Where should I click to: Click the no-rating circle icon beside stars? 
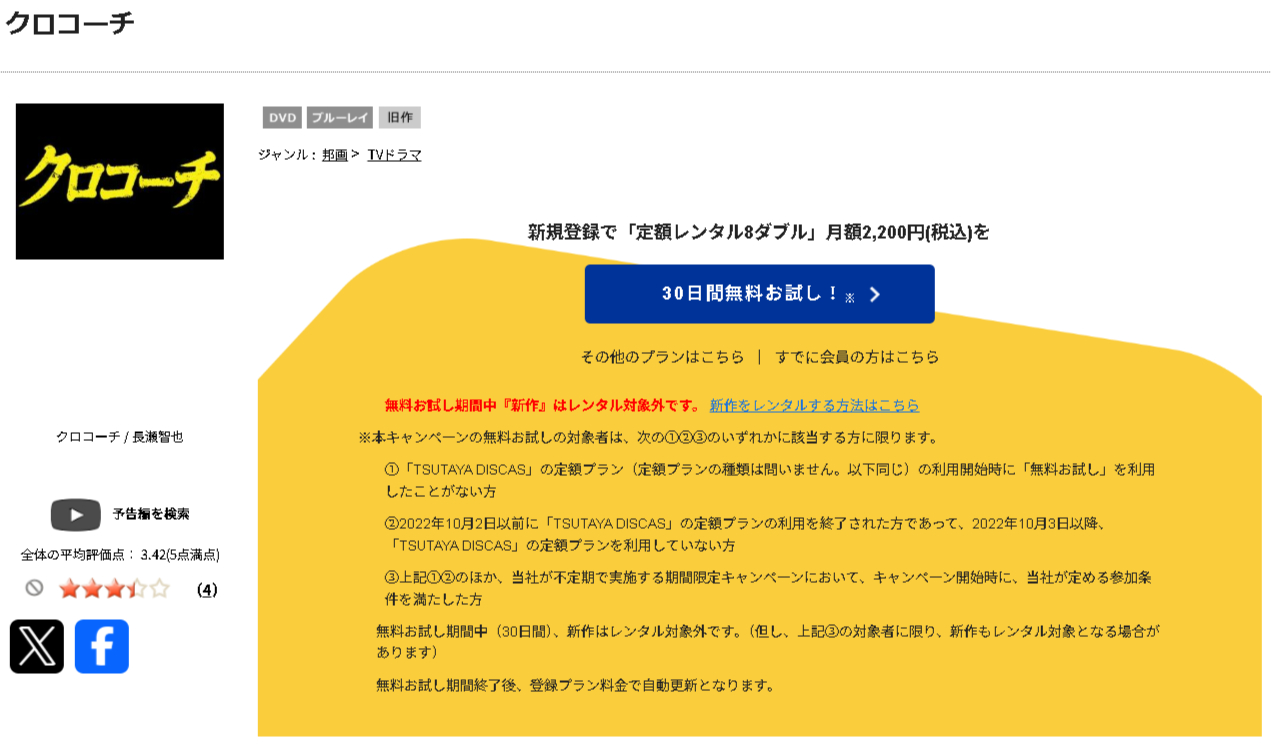pyautogui.click(x=34, y=588)
